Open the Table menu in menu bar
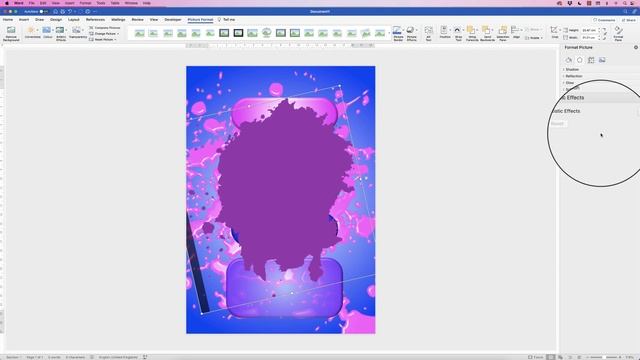 (x=115, y=3)
